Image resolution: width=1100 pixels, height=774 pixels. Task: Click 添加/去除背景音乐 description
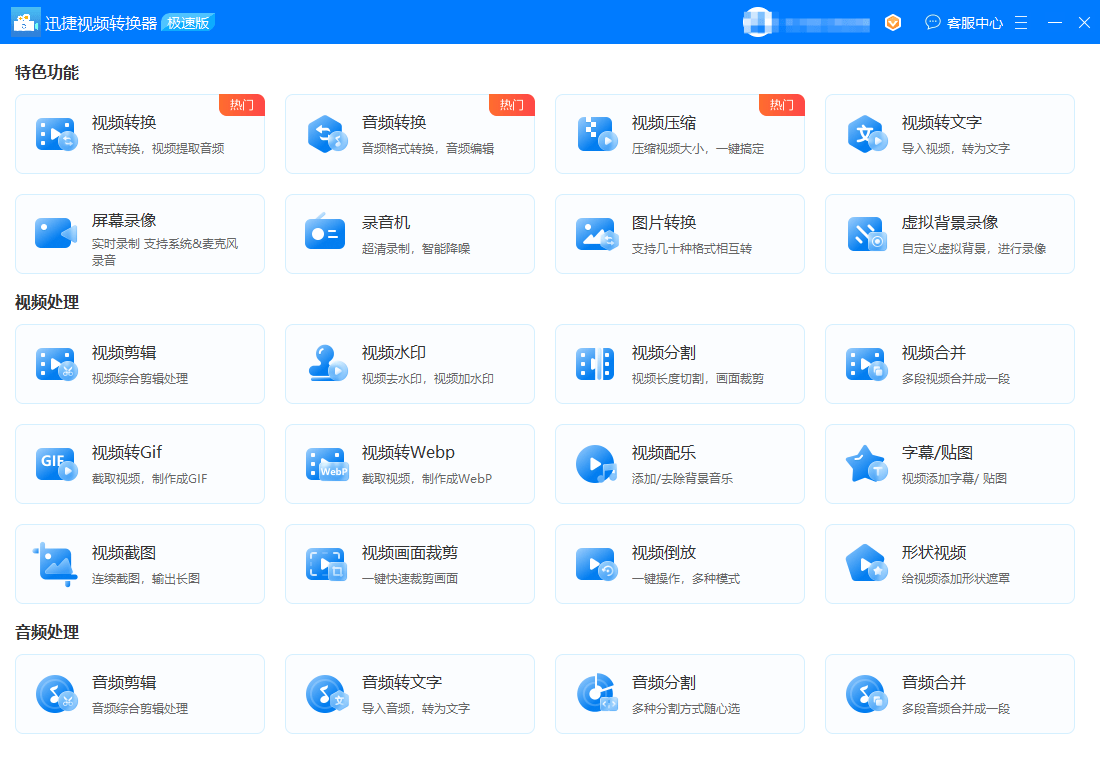682,479
